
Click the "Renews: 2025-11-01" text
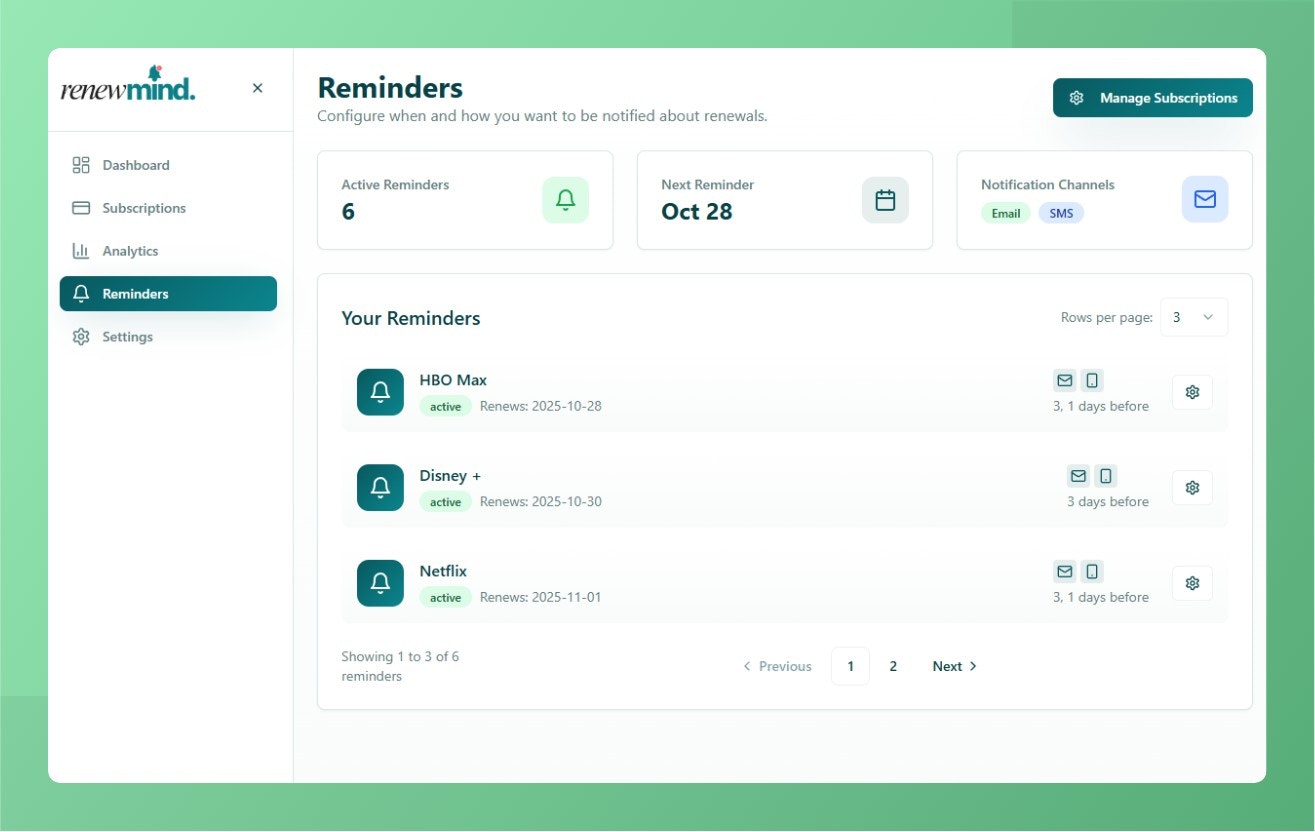[541, 597]
